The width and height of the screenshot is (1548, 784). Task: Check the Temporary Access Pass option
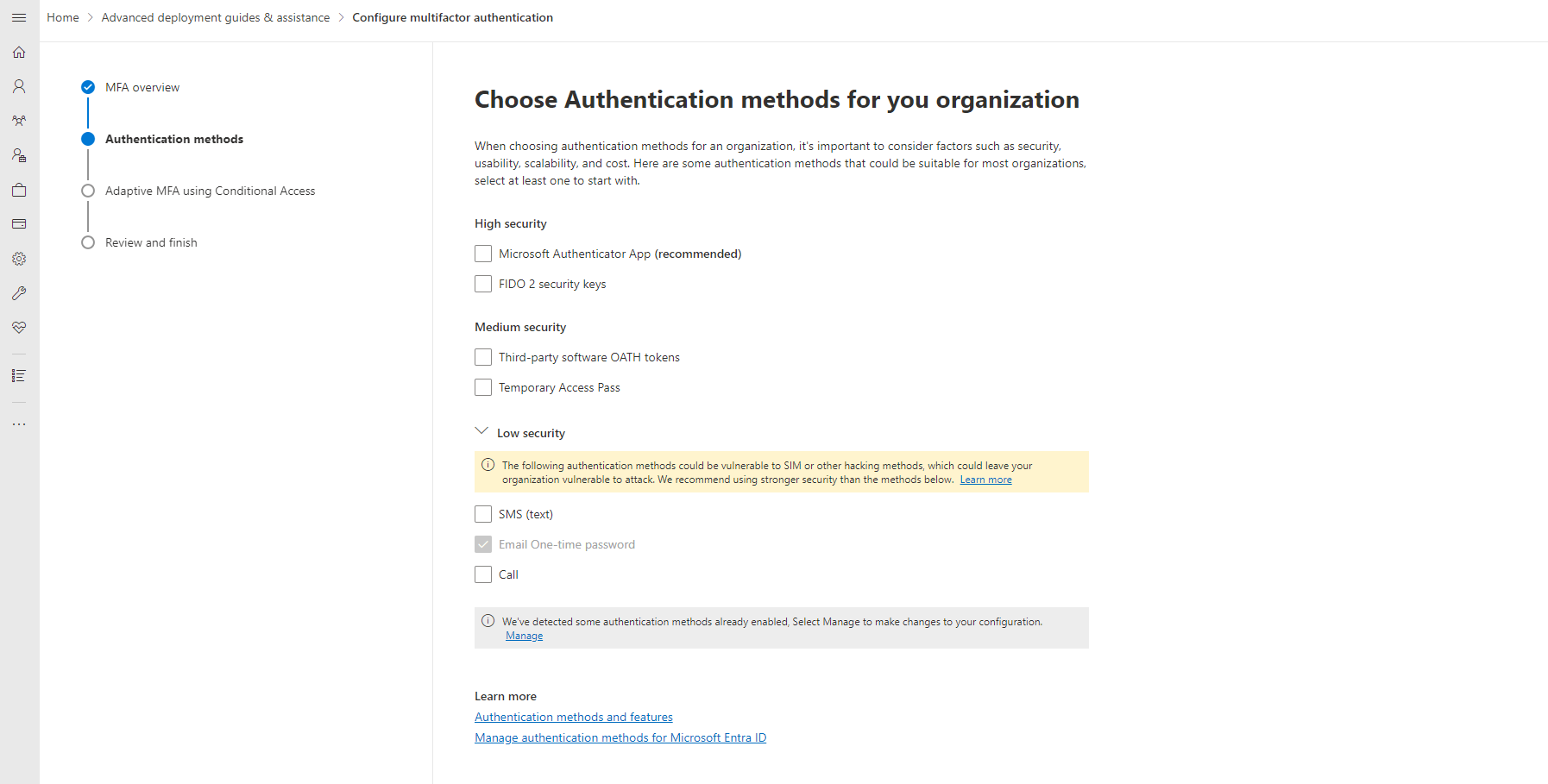[x=483, y=387]
